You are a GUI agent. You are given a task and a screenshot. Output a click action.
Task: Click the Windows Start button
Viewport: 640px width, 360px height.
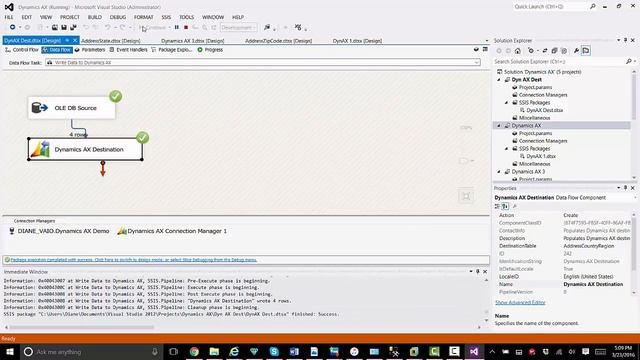tap(9, 351)
